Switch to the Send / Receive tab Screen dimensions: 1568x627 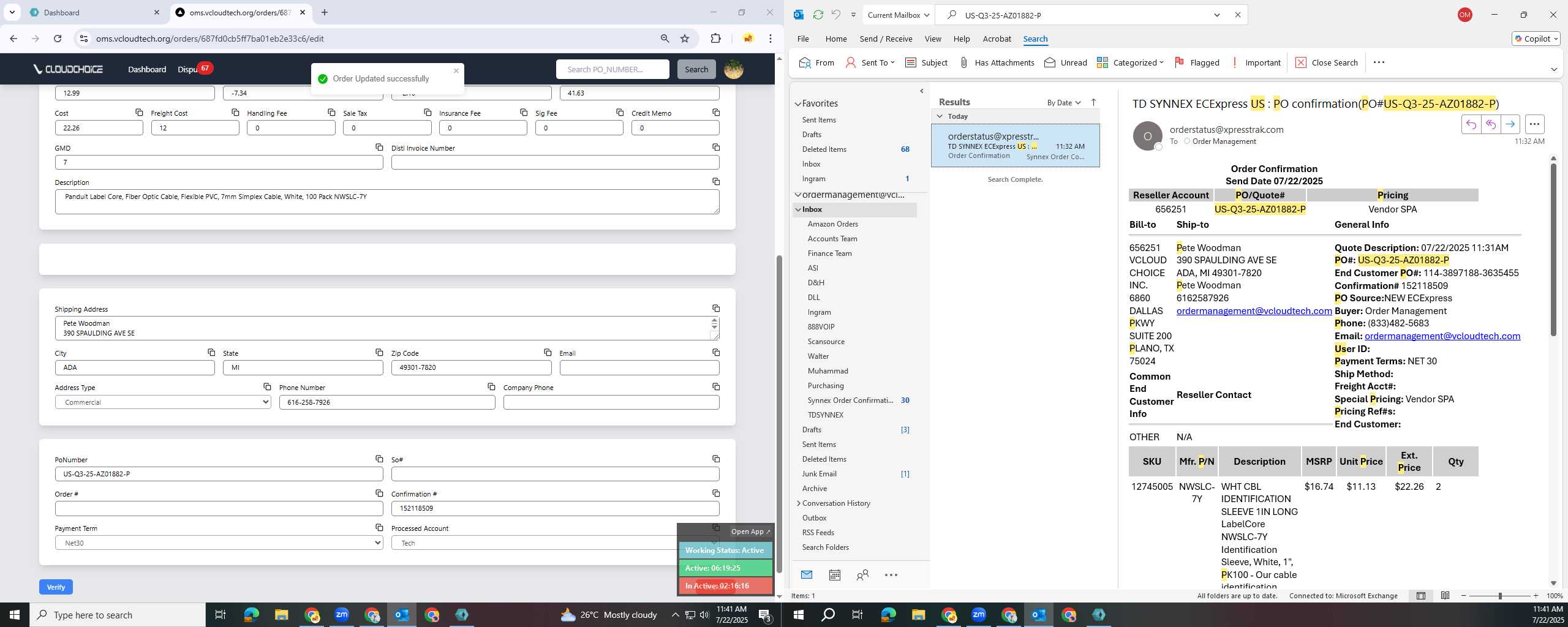886,39
